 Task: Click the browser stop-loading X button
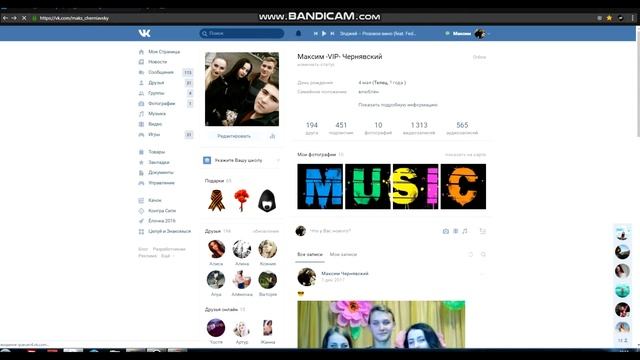pos(24,18)
